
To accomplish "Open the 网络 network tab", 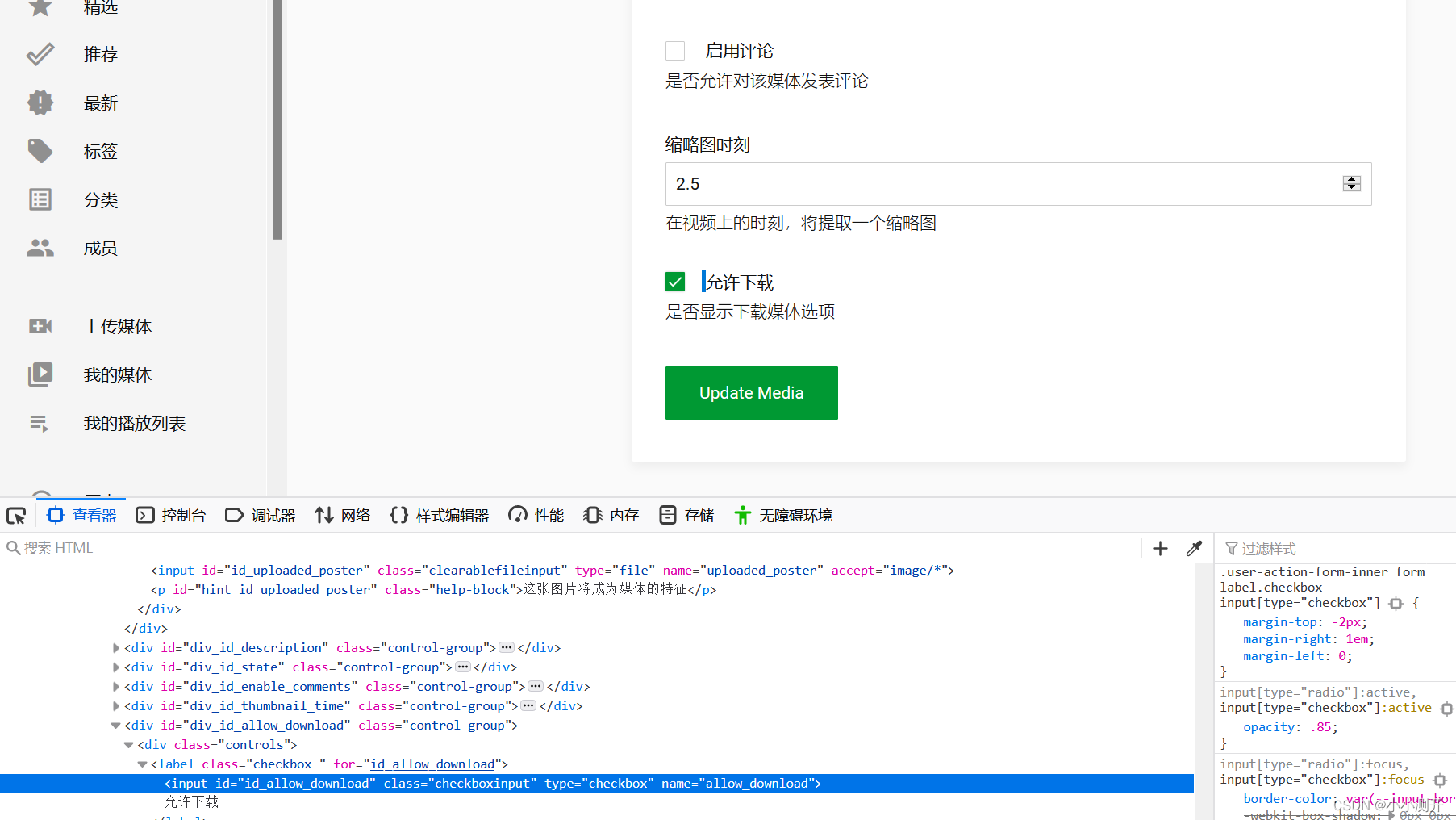I will (343, 515).
